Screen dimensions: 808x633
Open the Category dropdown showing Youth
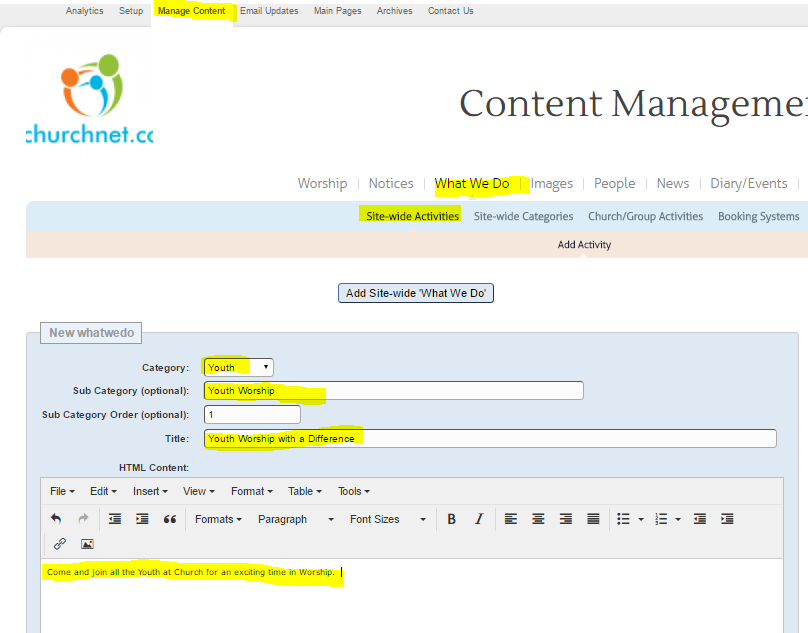(x=238, y=367)
